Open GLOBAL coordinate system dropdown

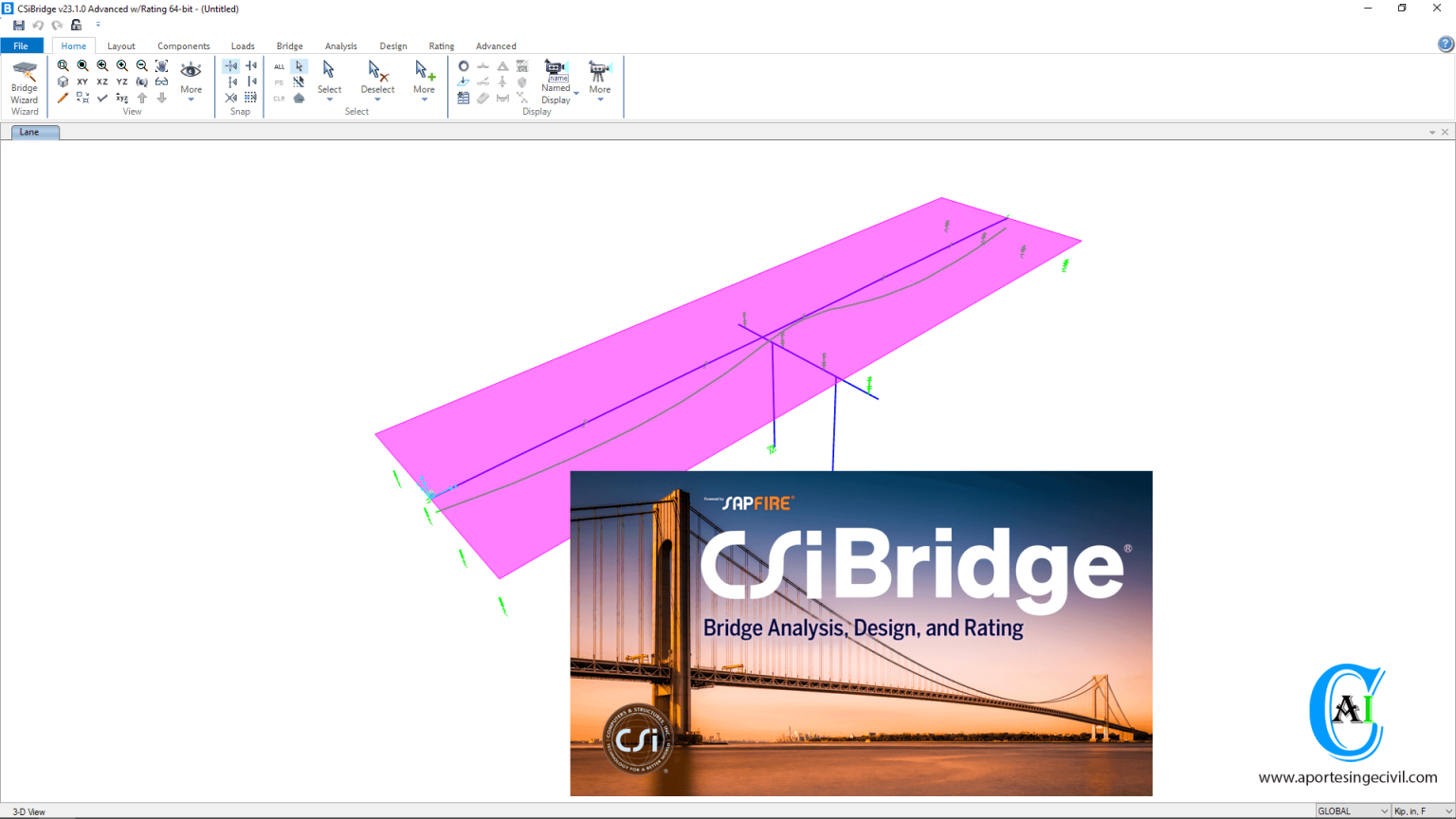pos(1353,810)
